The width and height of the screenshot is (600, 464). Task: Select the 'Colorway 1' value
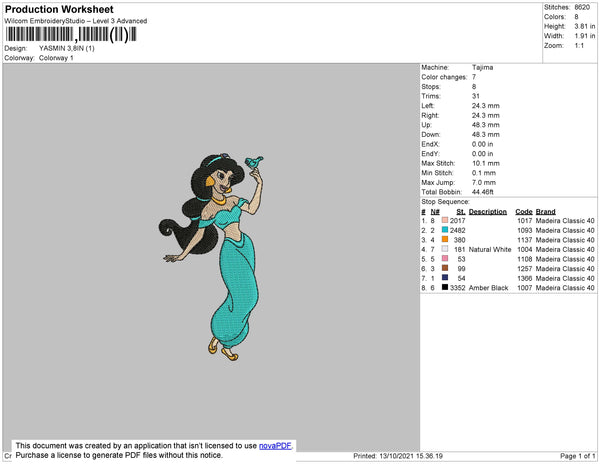[x=56, y=58]
